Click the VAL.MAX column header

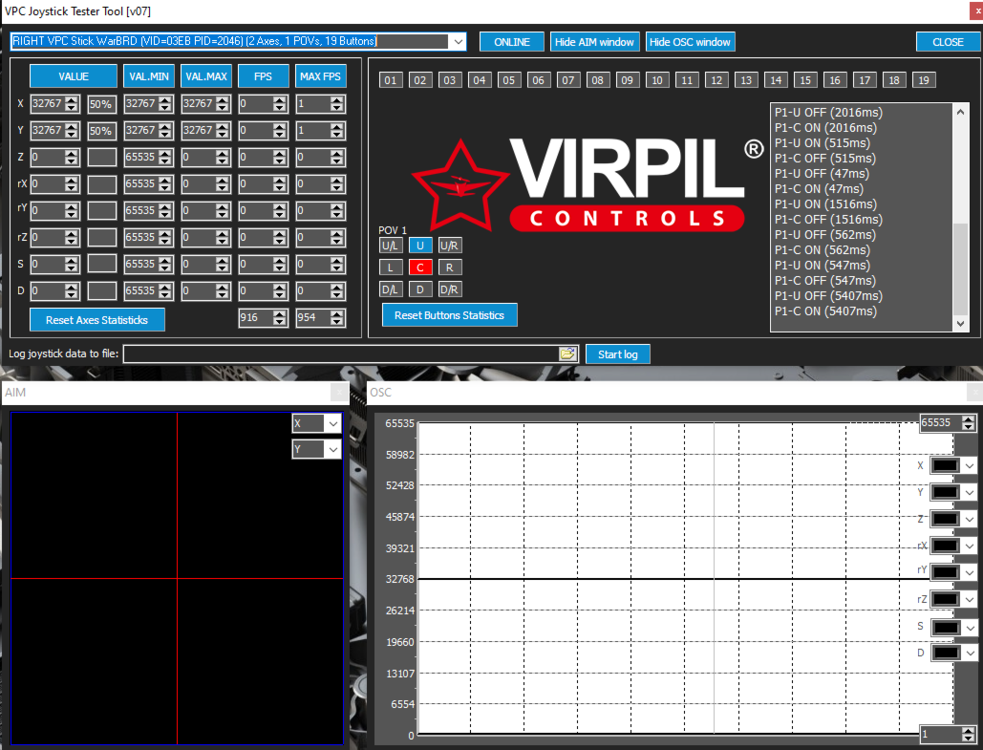click(x=206, y=77)
